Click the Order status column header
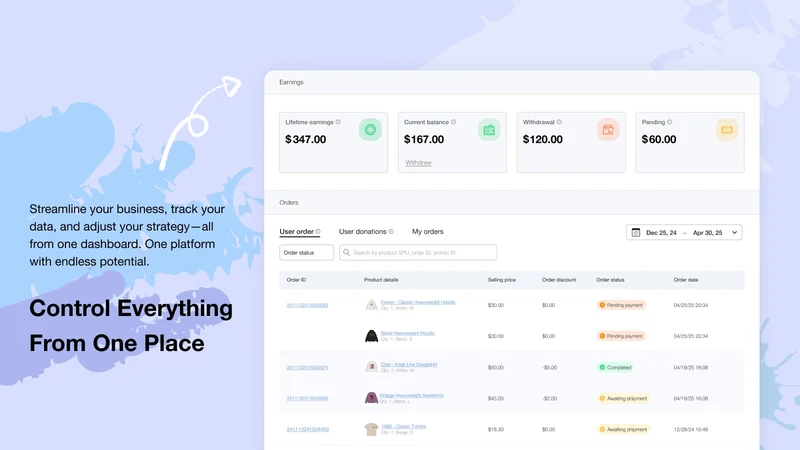Screen dimensions: 800x450 coord(610,280)
